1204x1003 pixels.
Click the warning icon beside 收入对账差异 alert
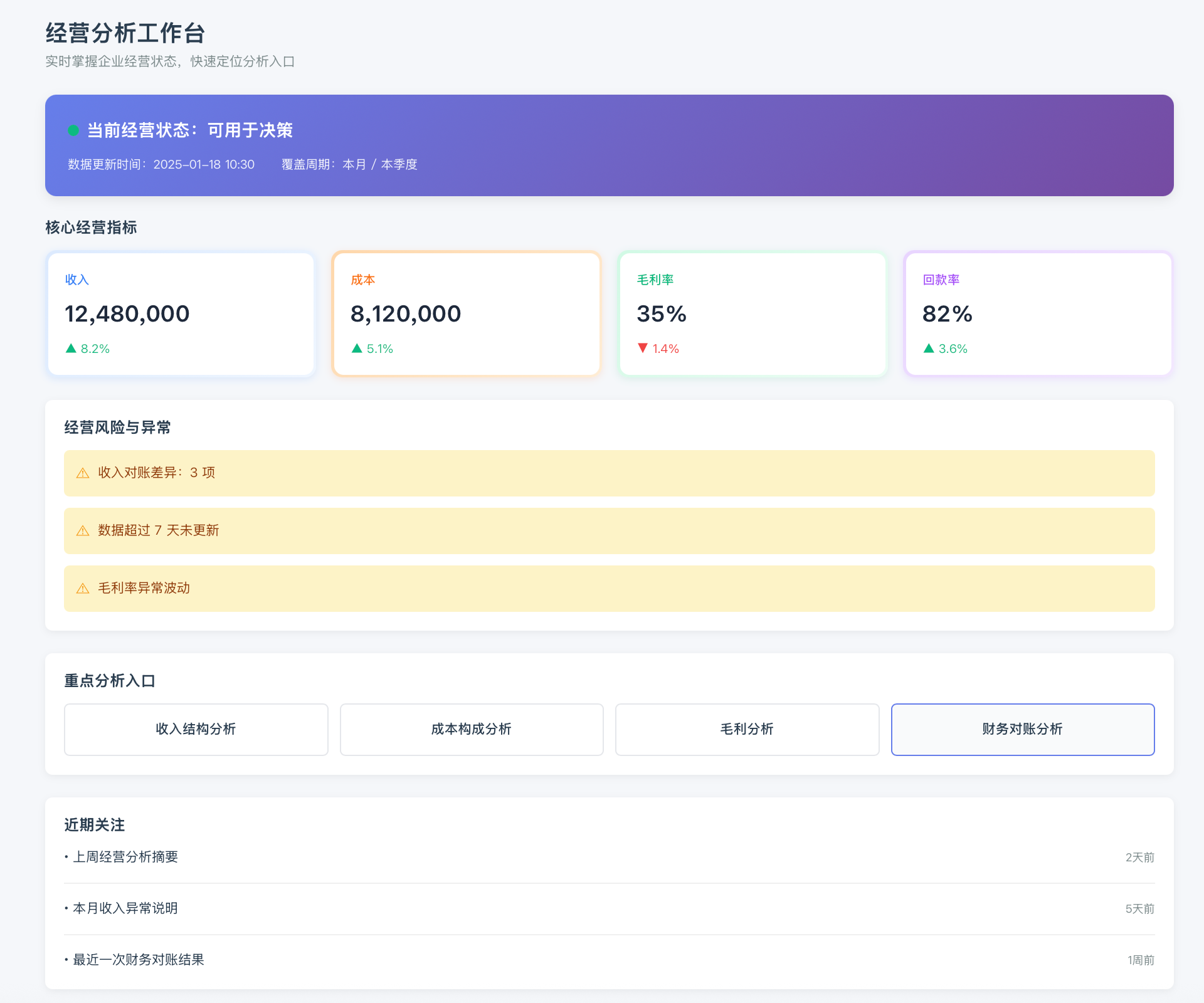[83, 473]
